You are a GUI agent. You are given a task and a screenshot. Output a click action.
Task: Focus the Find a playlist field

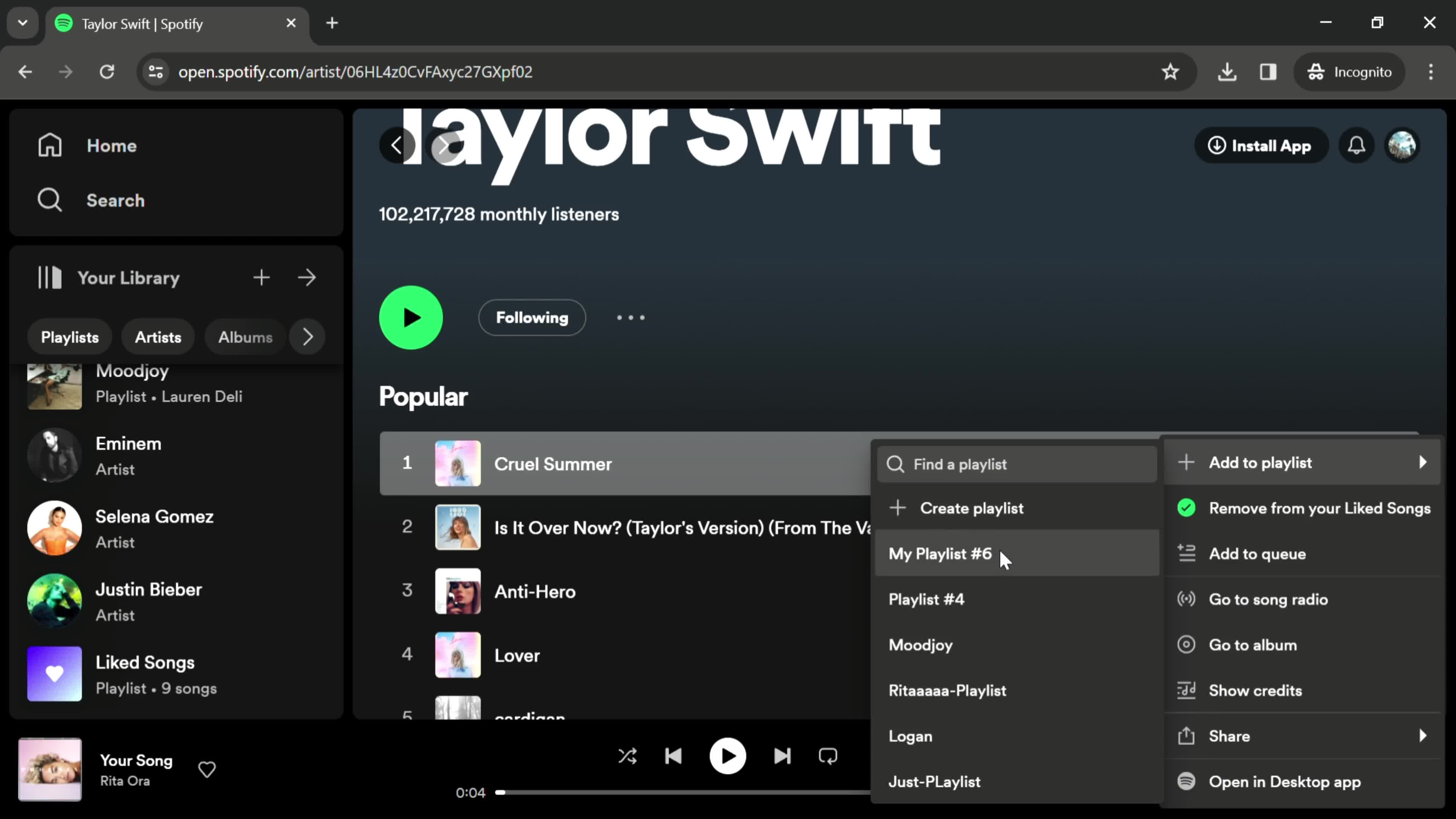(1017, 464)
